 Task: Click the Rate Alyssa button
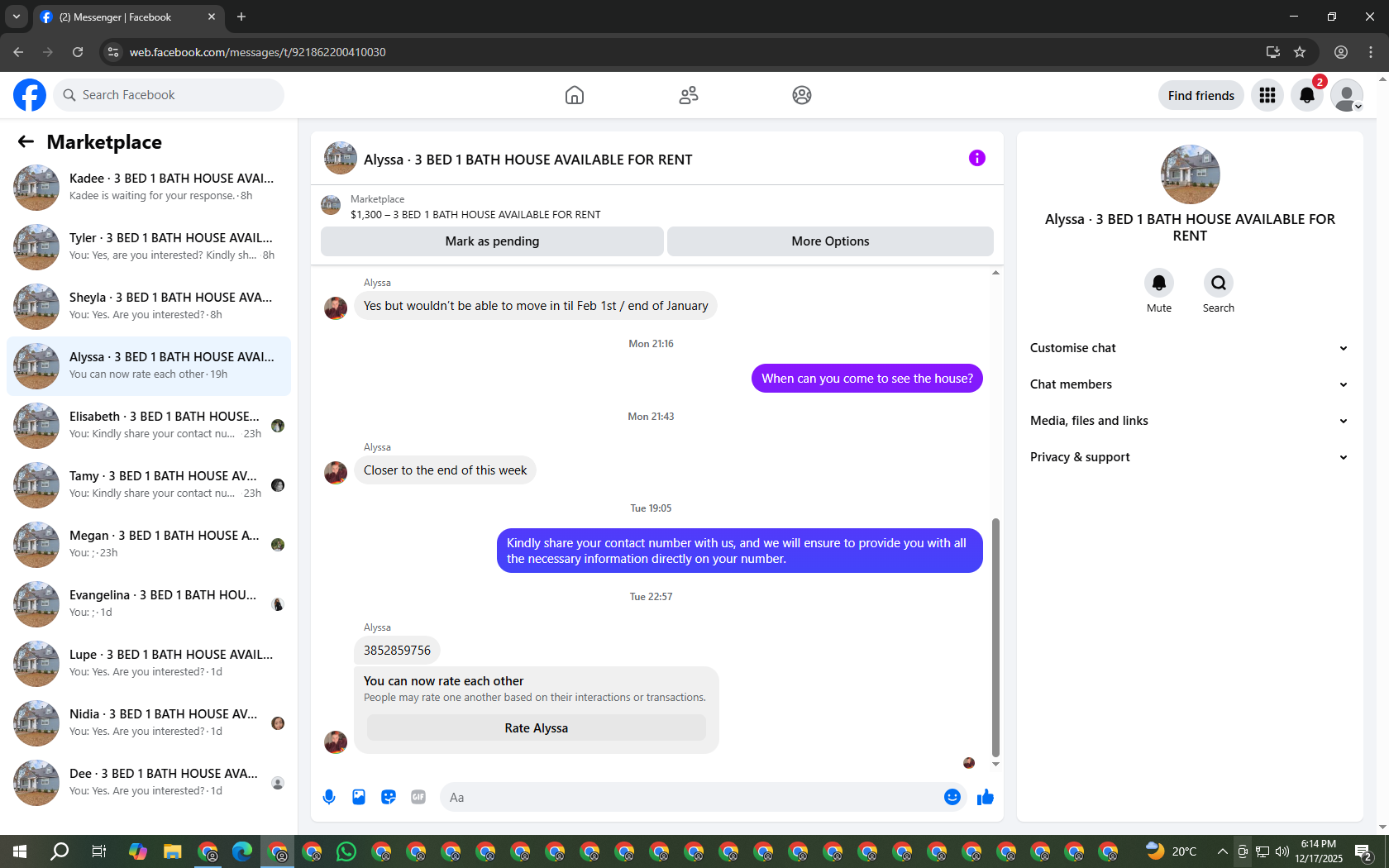click(536, 728)
